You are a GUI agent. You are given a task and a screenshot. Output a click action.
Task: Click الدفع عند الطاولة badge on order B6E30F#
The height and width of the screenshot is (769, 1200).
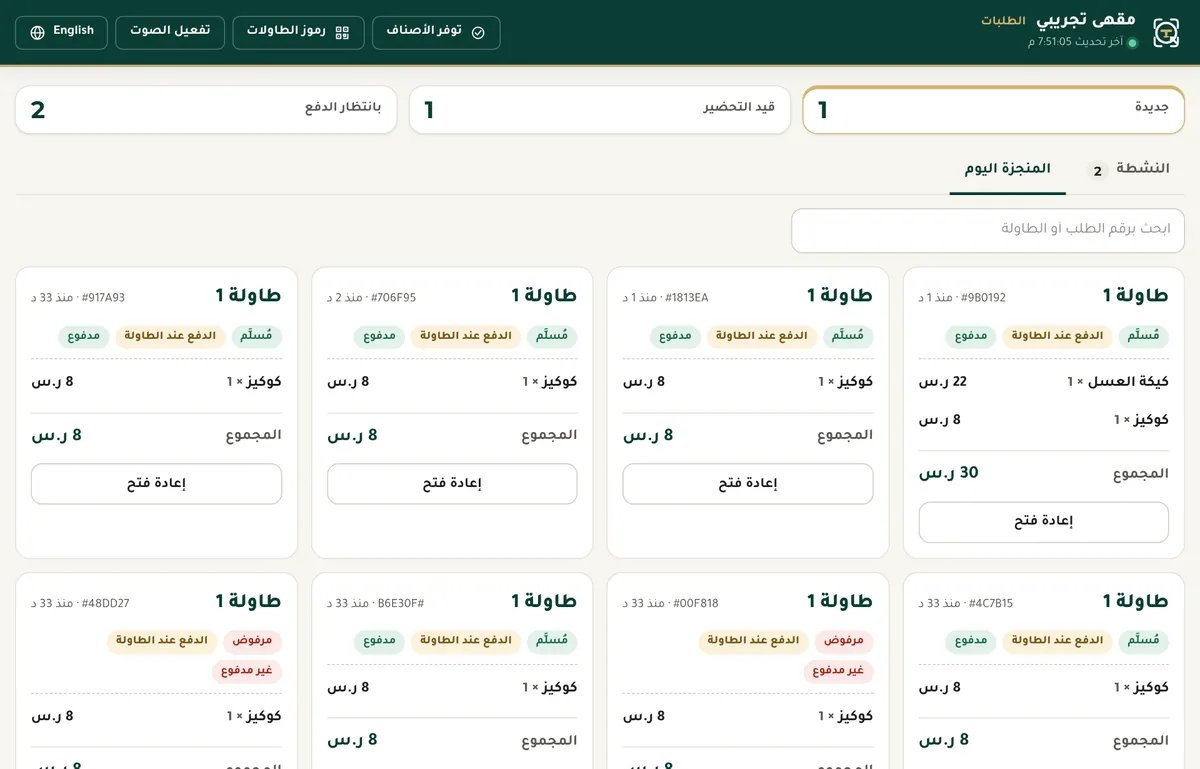[x=466, y=640]
